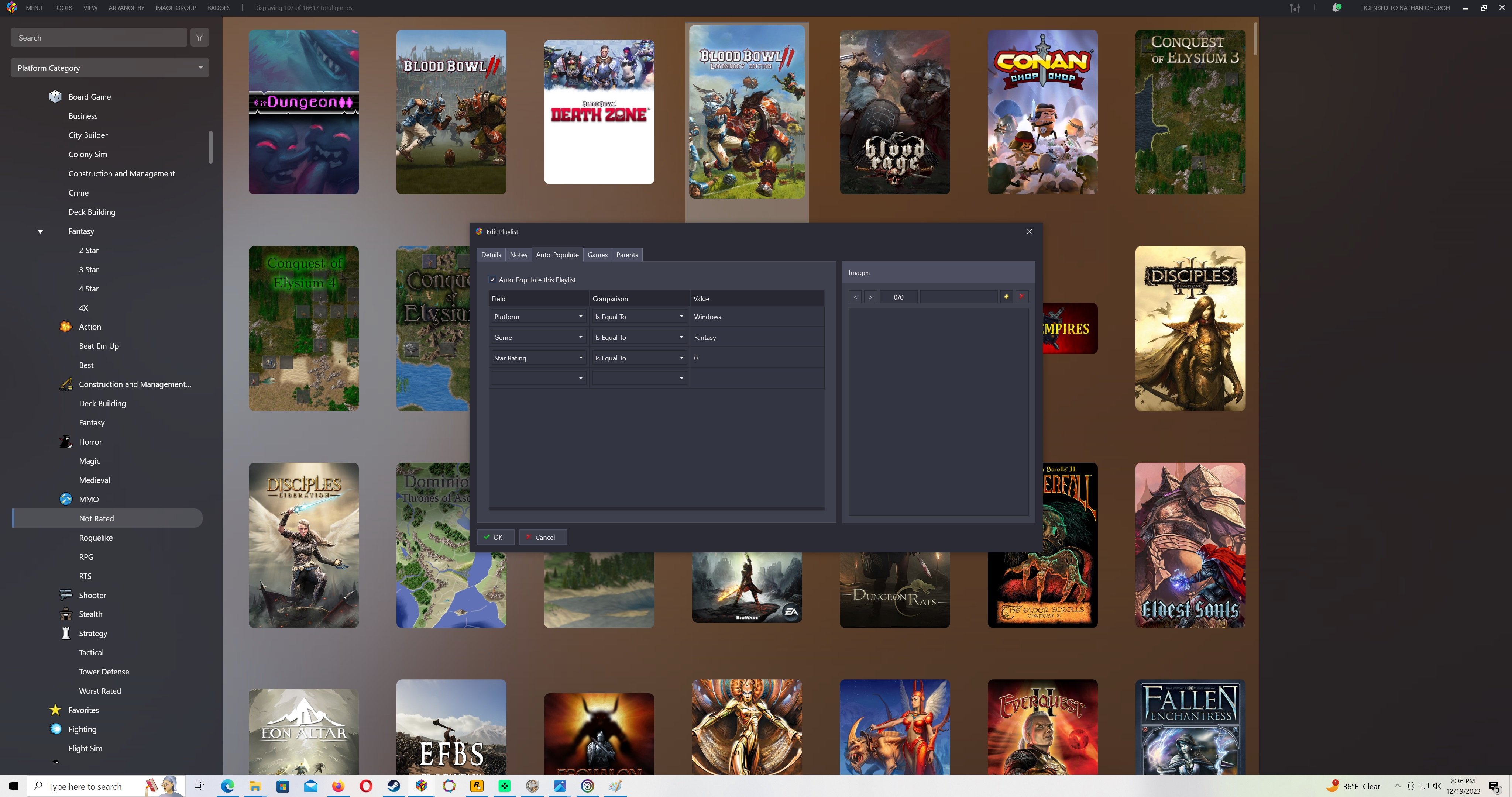Screen dimensions: 1512x797
Task: Toggle Auto-Populate this Playlist checkbox
Action: coord(492,280)
